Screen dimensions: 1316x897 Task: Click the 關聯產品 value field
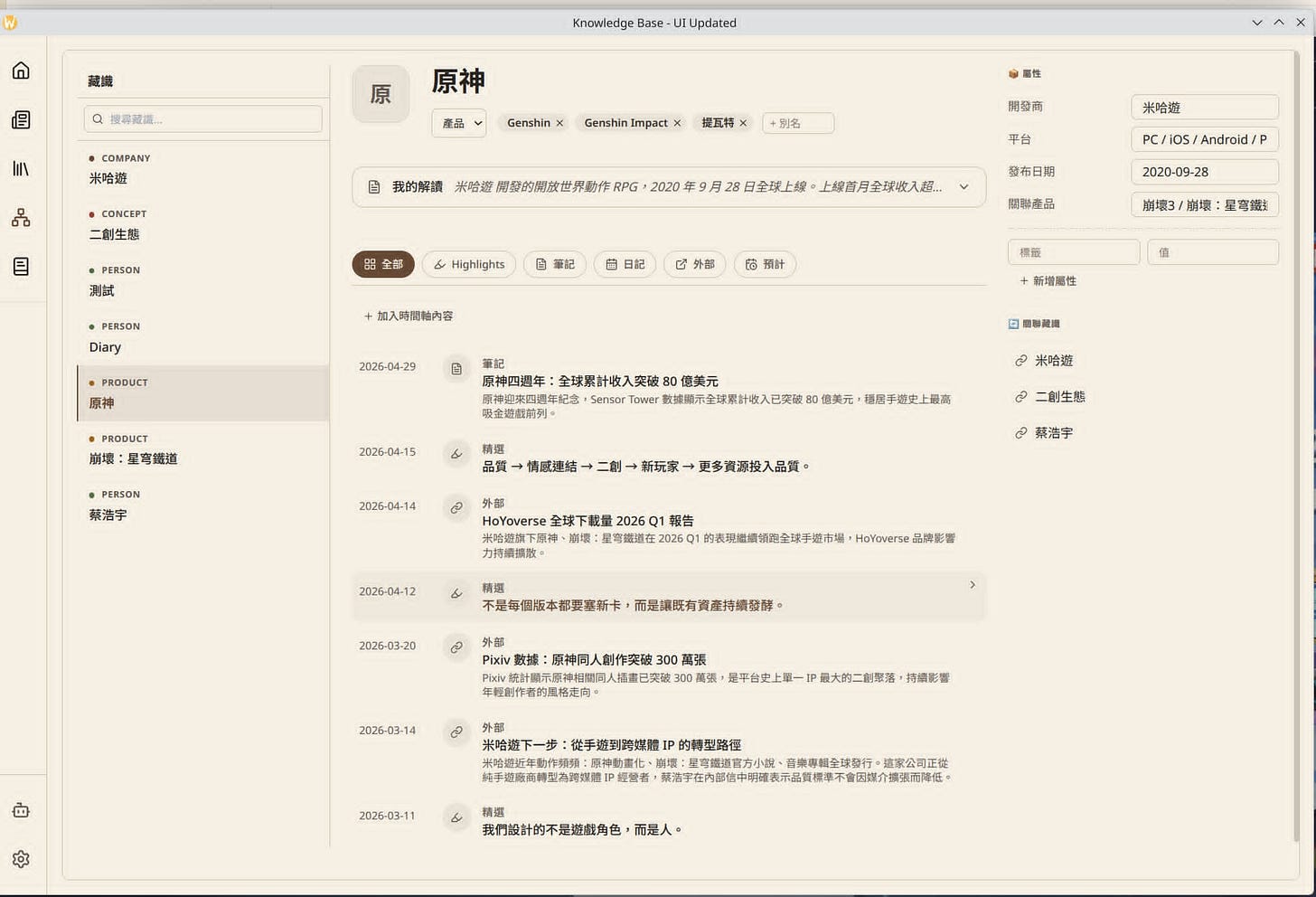pyautogui.click(x=1205, y=204)
